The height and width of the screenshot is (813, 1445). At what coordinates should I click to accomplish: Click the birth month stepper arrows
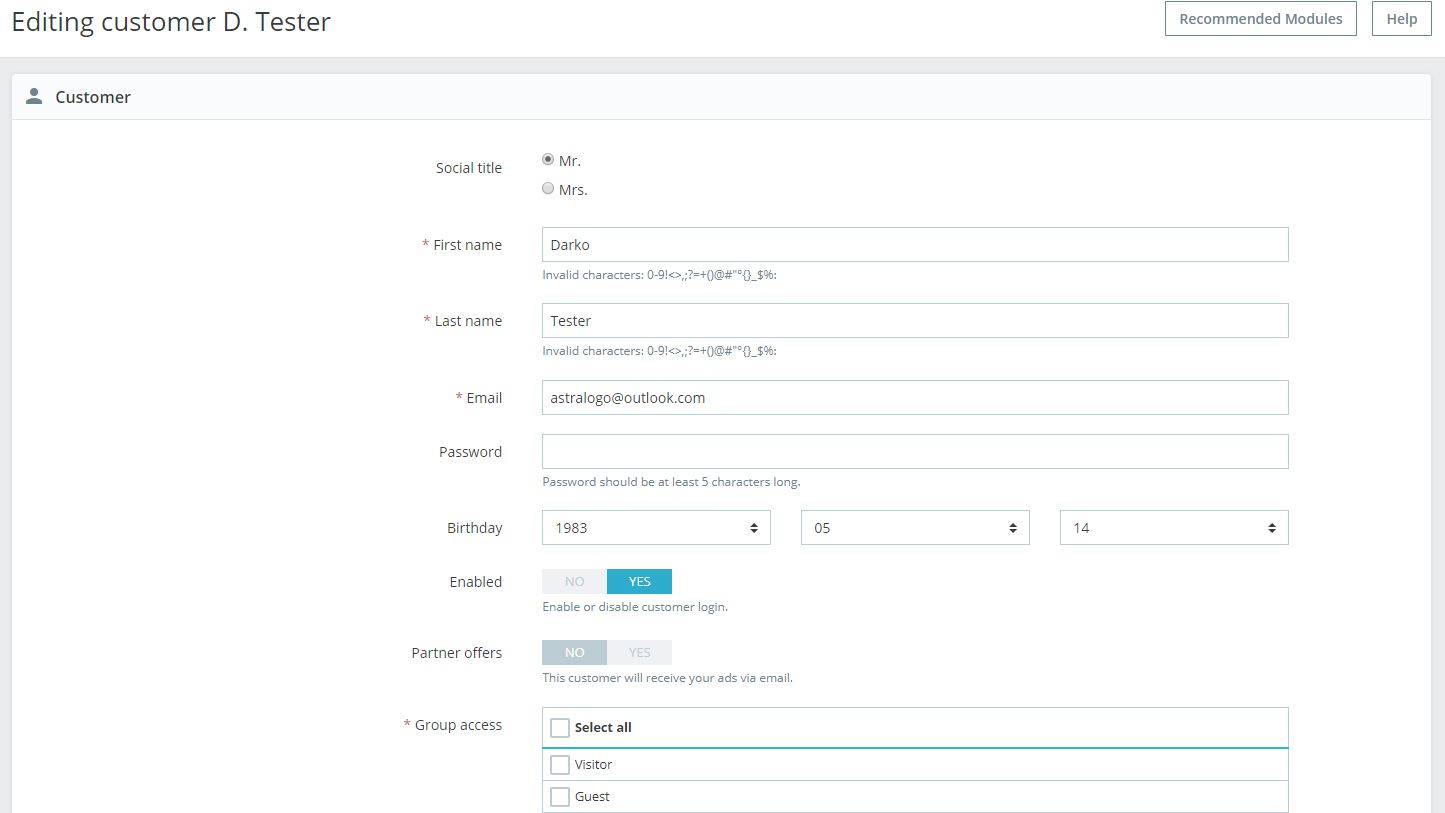1013,527
